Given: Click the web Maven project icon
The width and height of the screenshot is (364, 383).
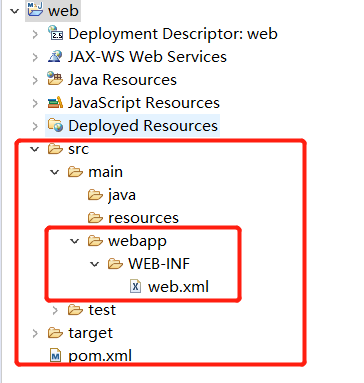Looking at the screenshot, I should (x=35, y=9).
